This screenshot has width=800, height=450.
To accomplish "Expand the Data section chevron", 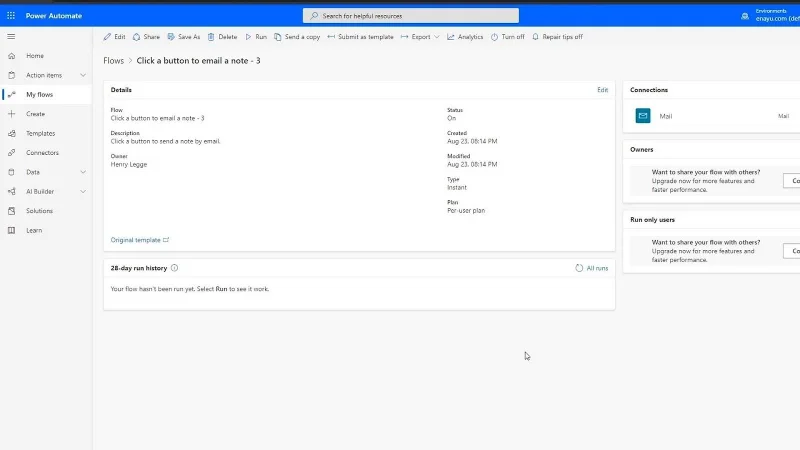I will 83,172.
